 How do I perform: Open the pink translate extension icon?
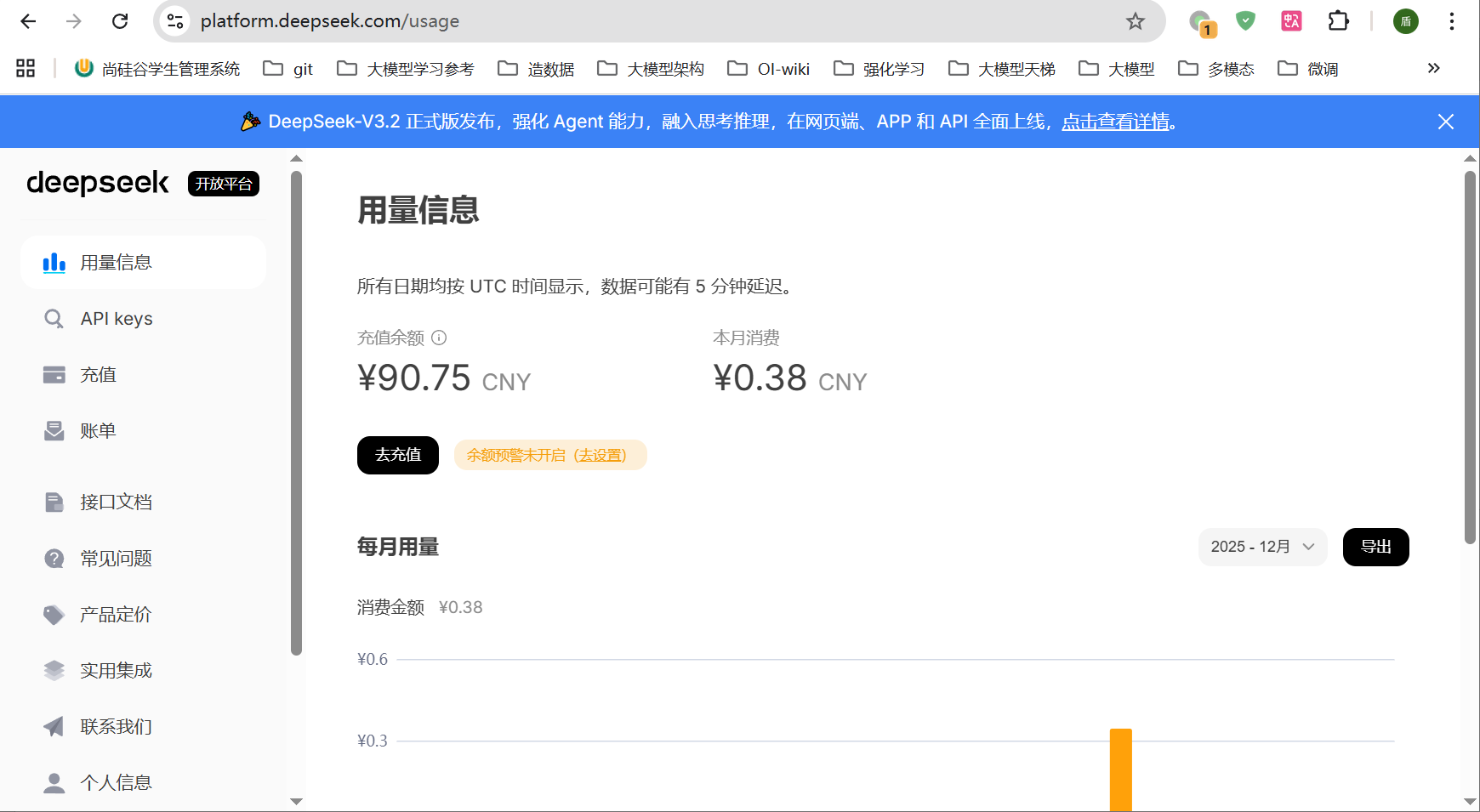(1291, 21)
